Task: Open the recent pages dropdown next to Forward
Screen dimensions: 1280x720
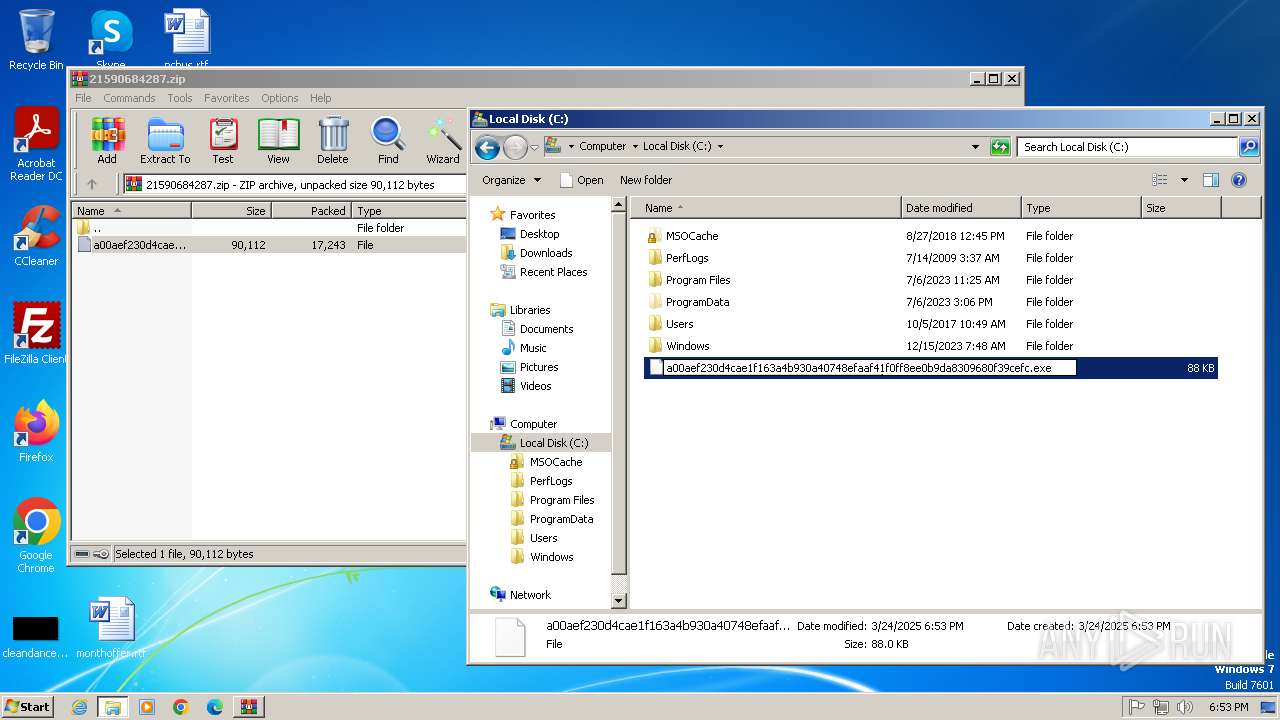Action: point(534,148)
